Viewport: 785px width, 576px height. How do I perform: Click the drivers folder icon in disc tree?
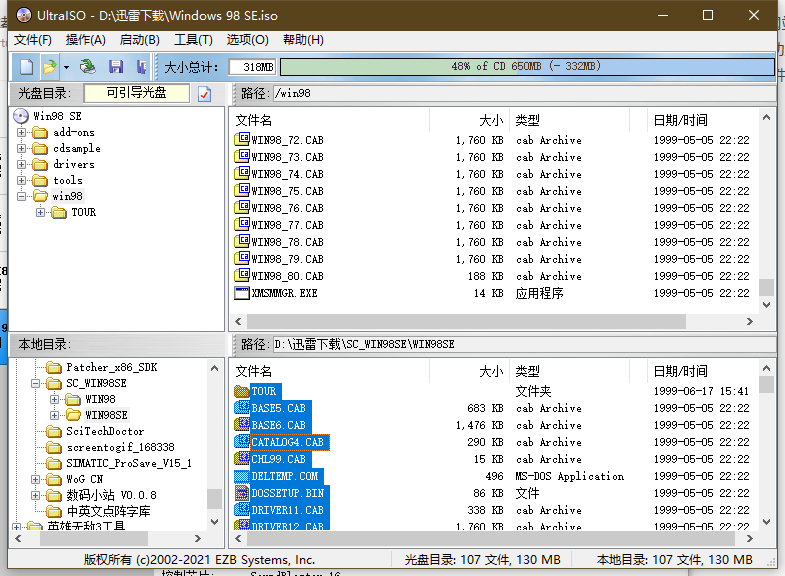[40, 165]
